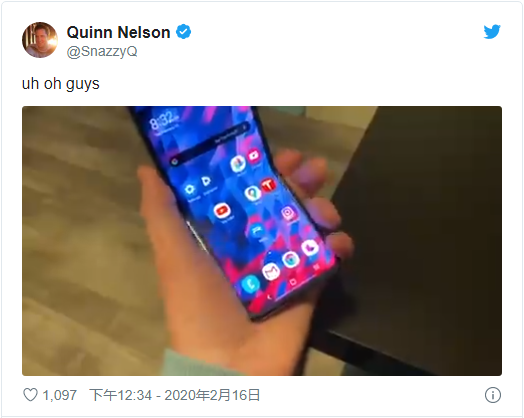Click the 1,097 likes count
This screenshot has height=418, width=524.
click(59, 395)
